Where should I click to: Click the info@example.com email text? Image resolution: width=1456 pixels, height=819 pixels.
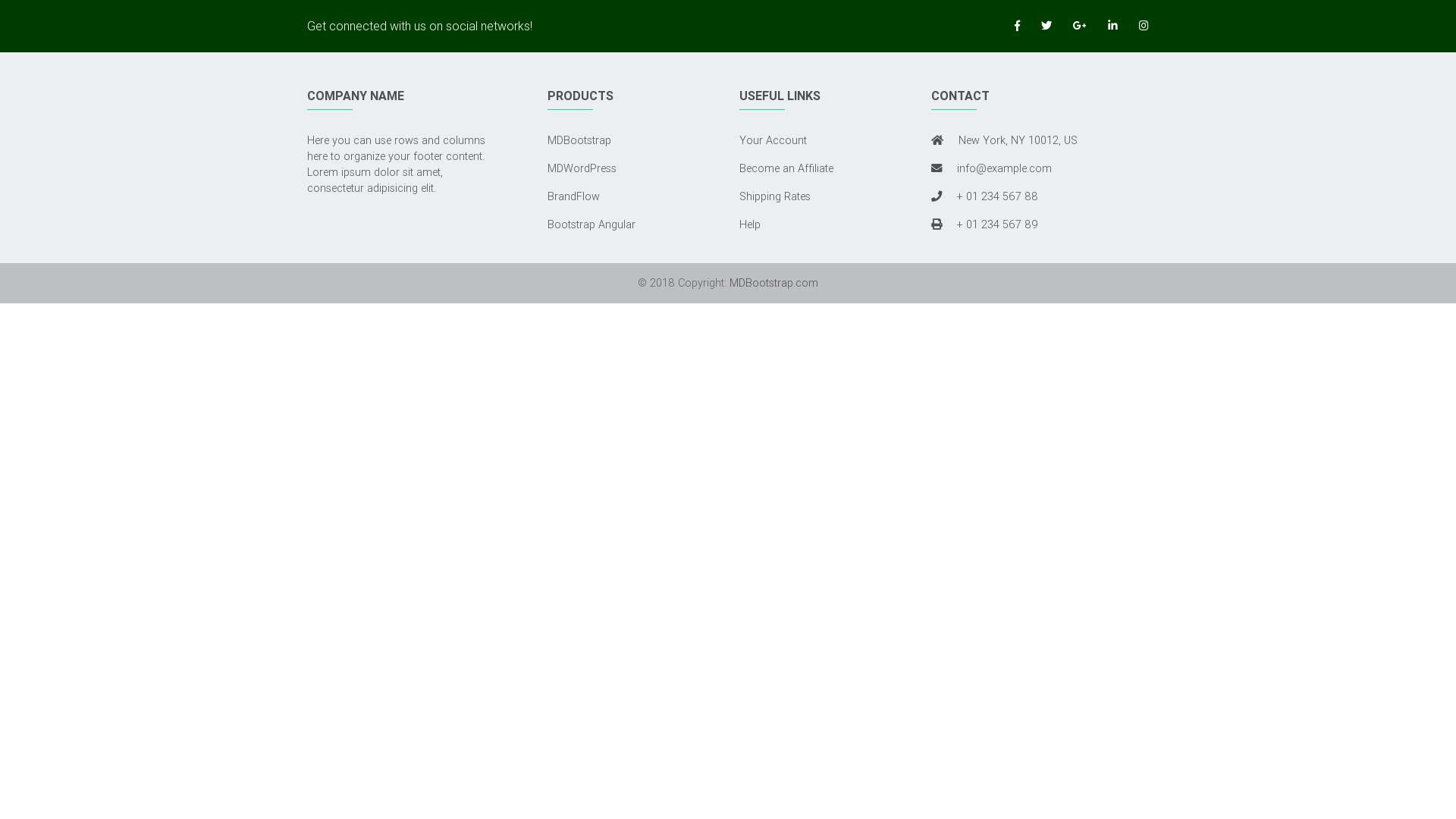(1004, 168)
